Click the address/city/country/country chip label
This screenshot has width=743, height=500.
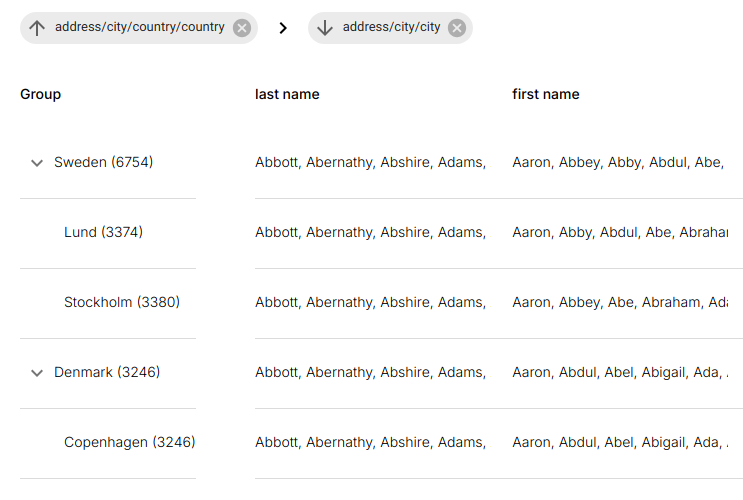(x=140, y=28)
